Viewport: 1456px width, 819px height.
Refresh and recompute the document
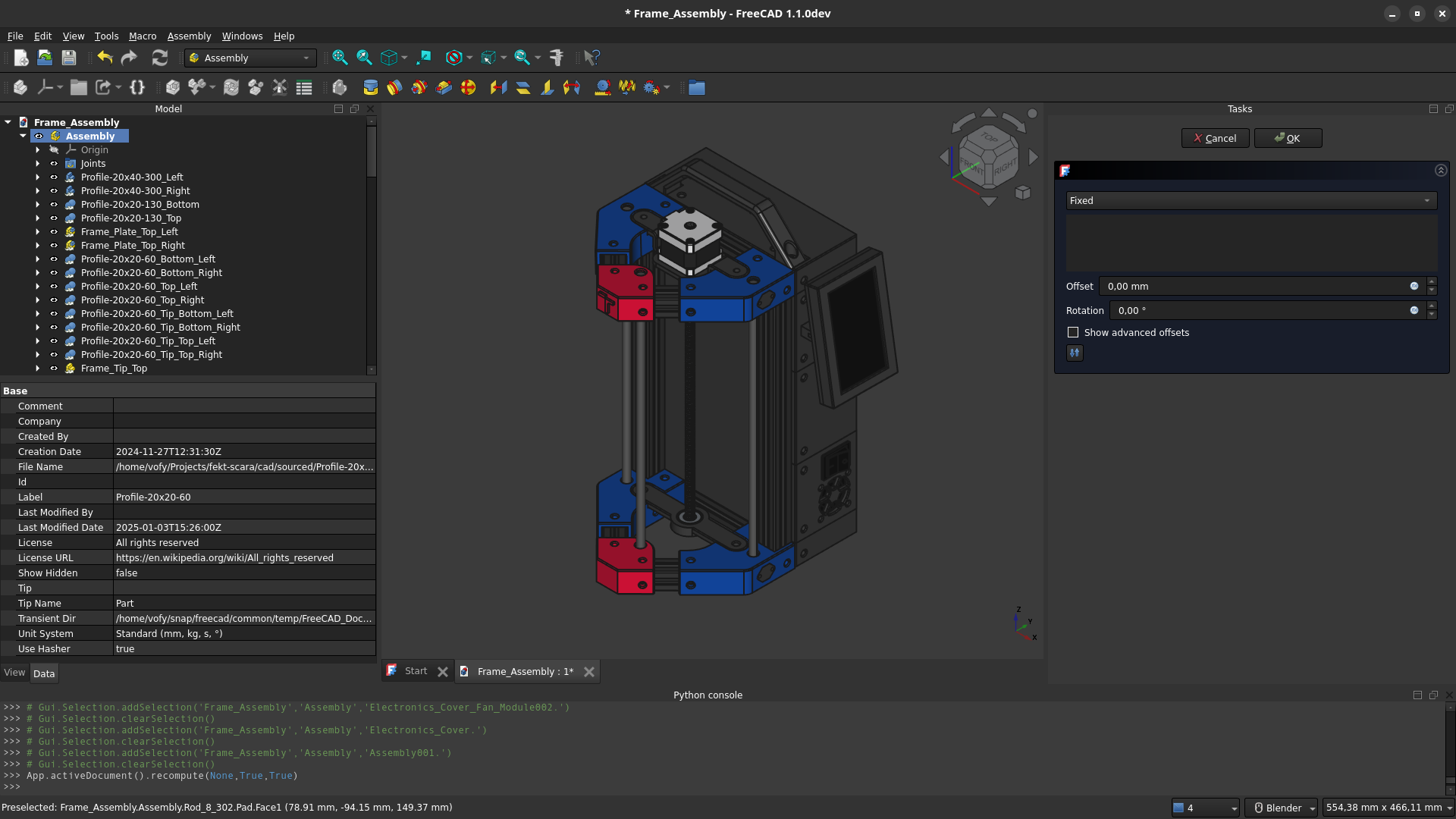tap(159, 58)
